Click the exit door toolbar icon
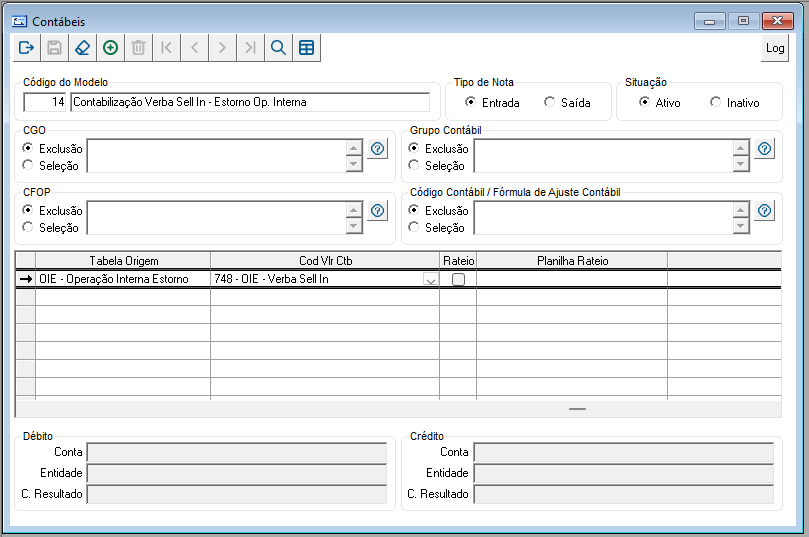The height and width of the screenshot is (537, 809). pos(26,48)
